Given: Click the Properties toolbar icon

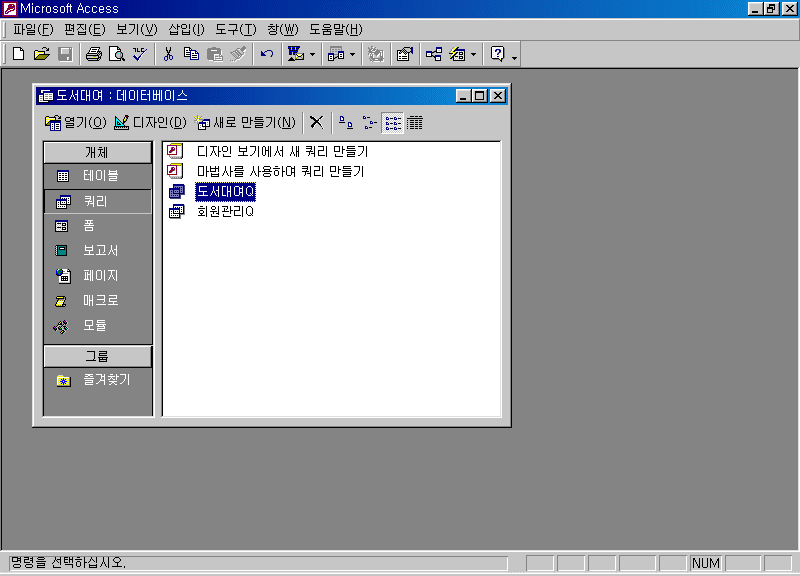Looking at the screenshot, I should (x=405, y=54).
